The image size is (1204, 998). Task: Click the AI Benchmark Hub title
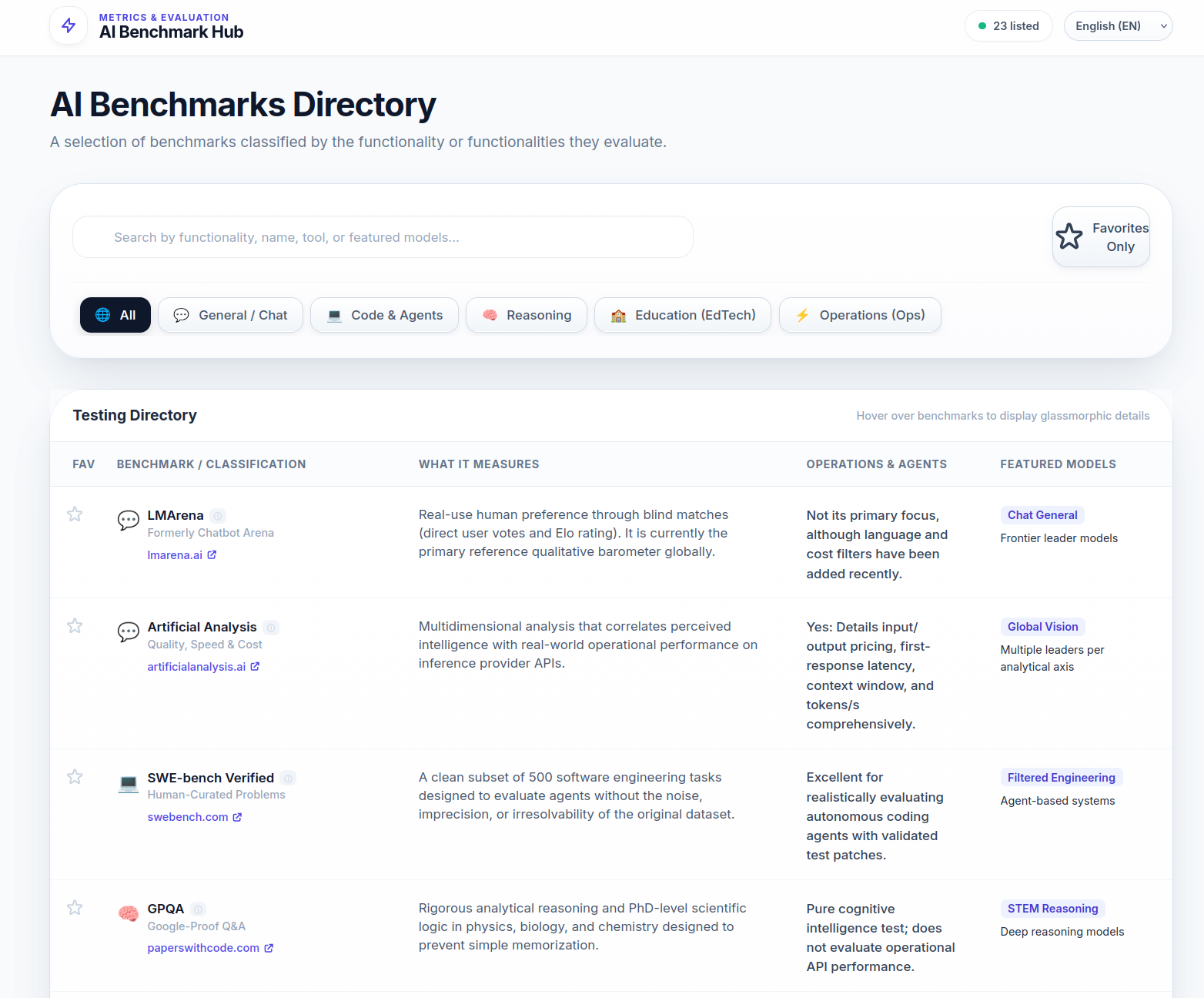click(171, 32)
